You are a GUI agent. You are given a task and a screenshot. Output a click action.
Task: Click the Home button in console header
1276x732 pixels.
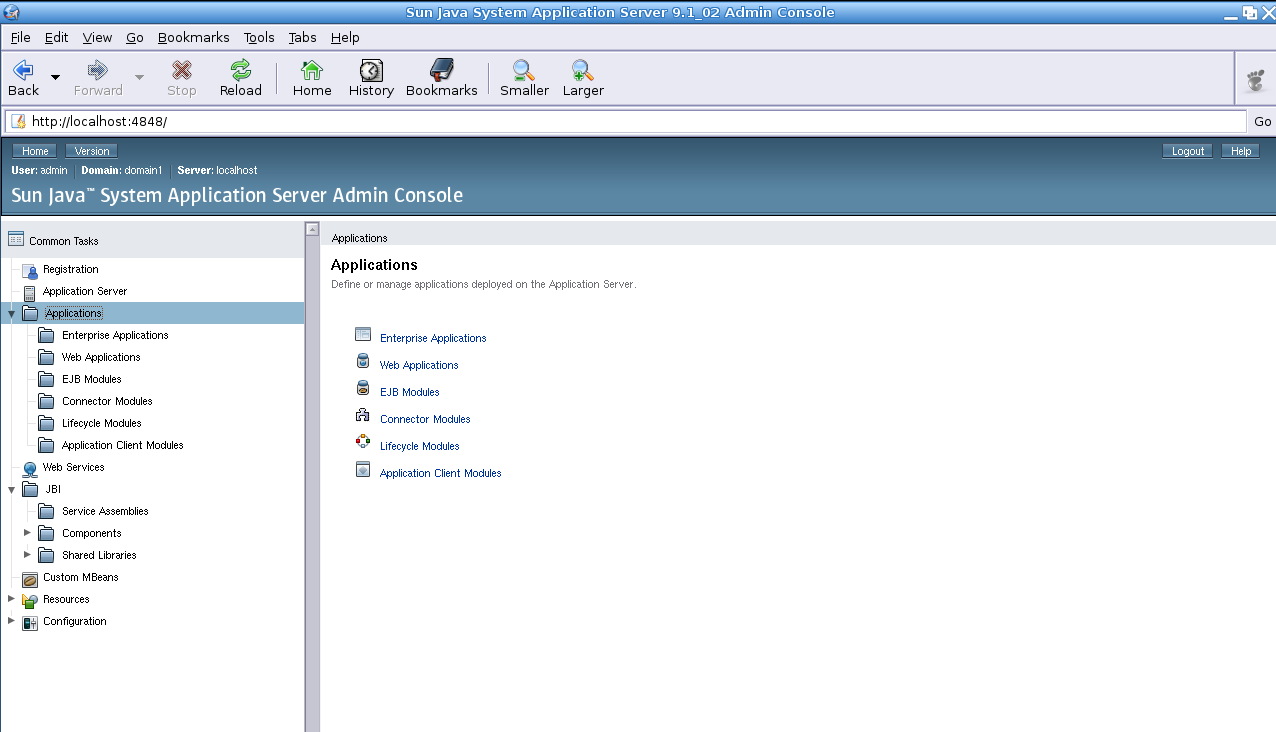(x=35, y=151)
